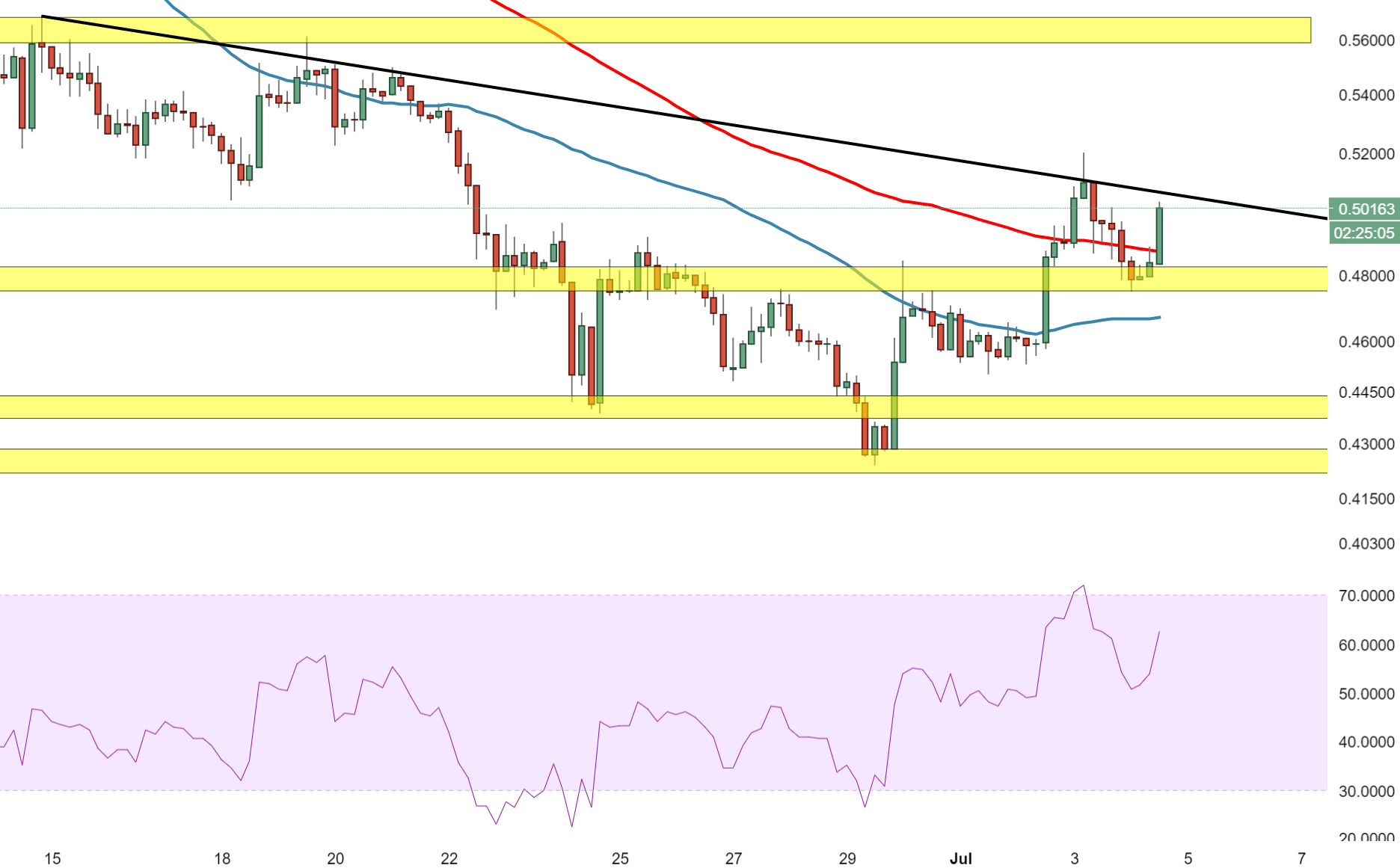1400x868 pixels.
Task: Click the 0.46000 price axis label
Action: click(x=1366, y=342)
